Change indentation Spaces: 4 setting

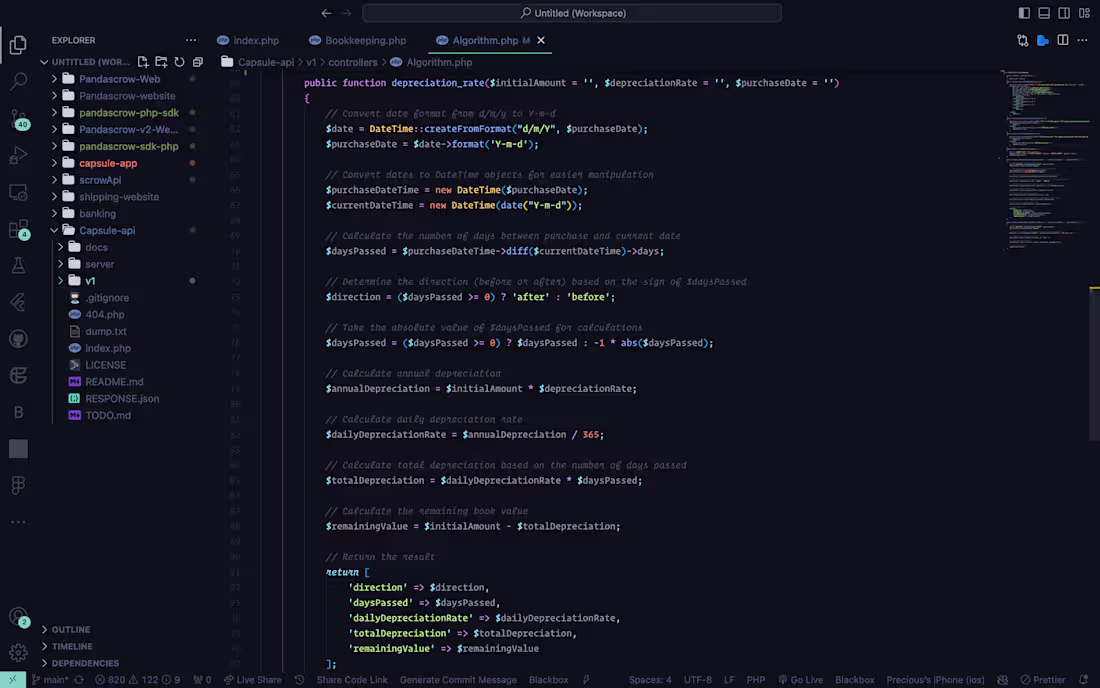pyautogui.click(x=650, y=680)
